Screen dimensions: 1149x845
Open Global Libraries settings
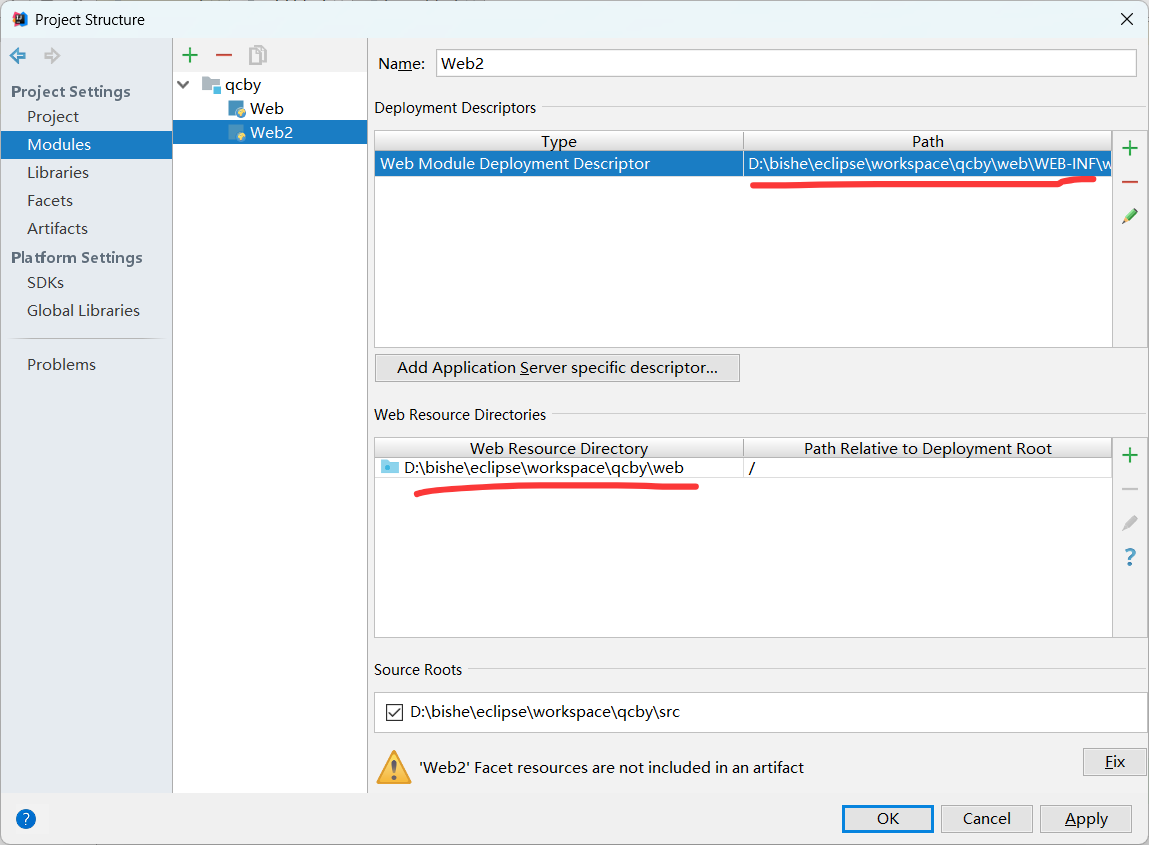click(x=84, y=310)
